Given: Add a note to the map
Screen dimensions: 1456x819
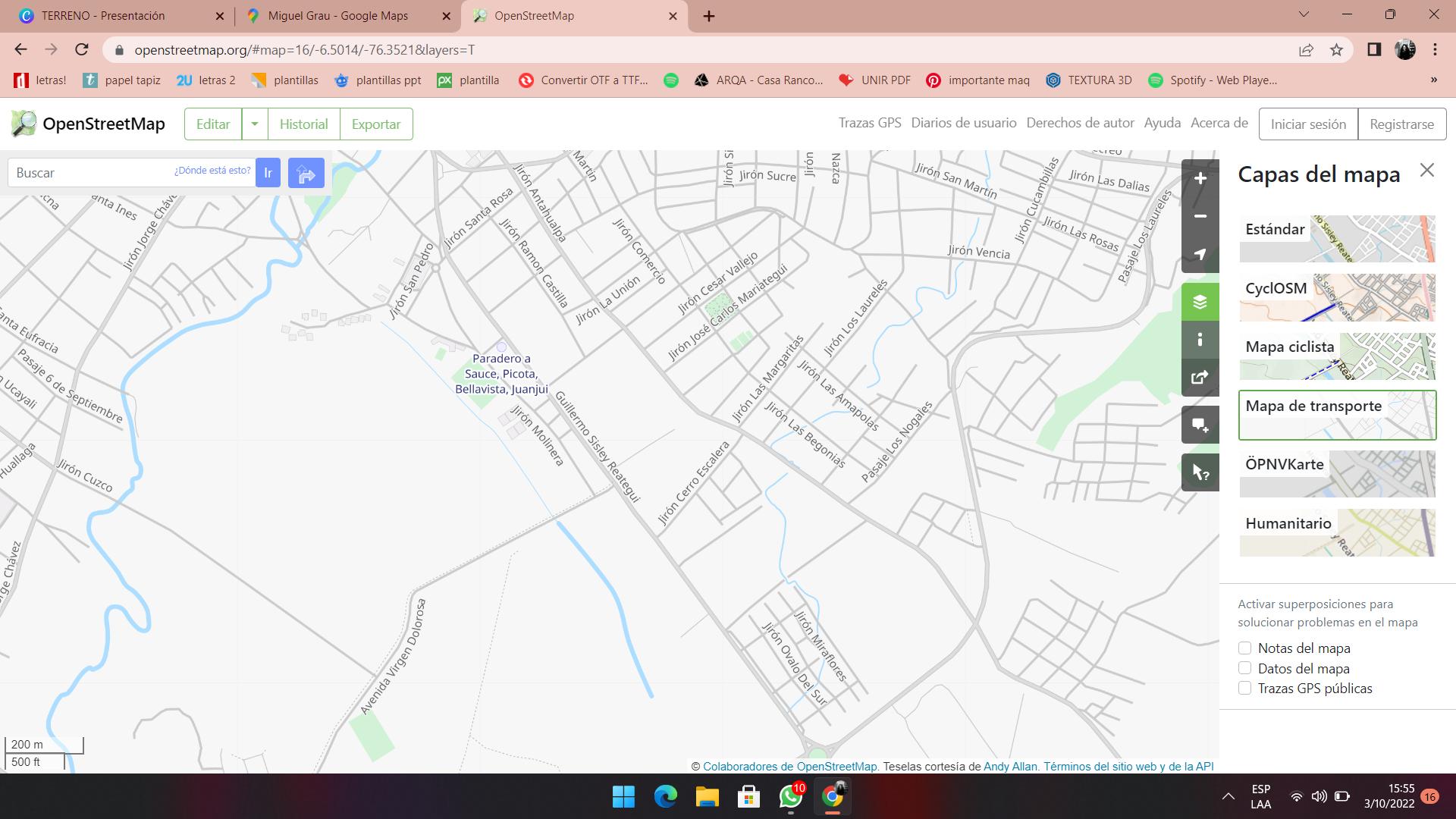Looking at the screenshot, I should click(x=1200, y=425).
